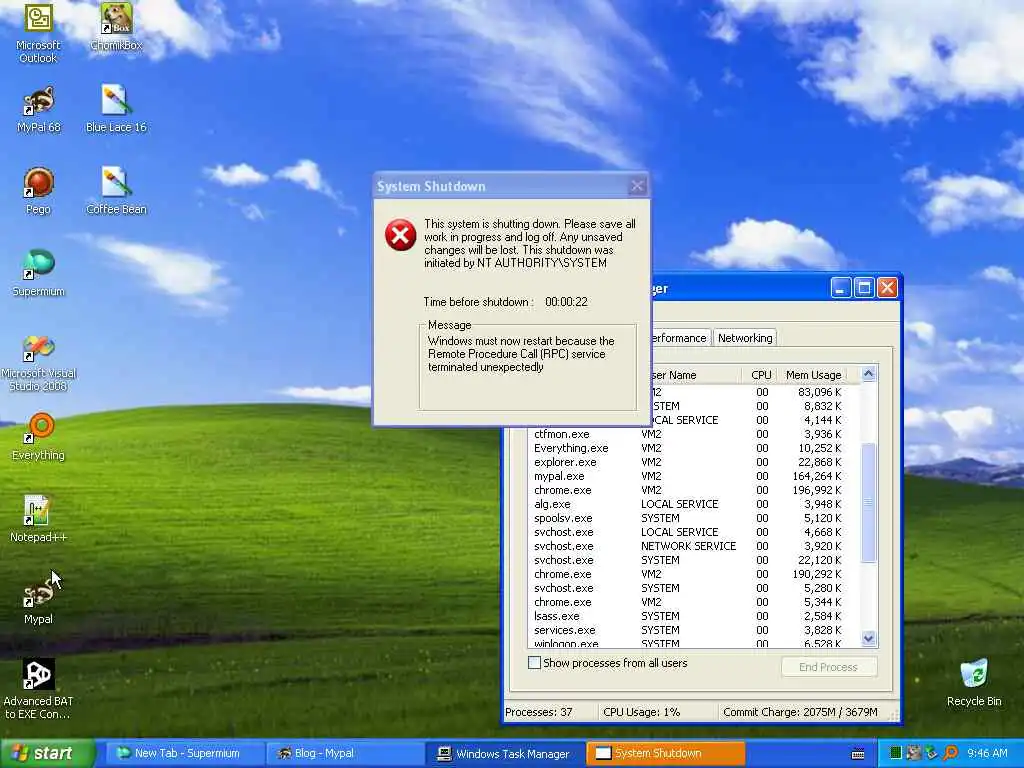This screenshot has height=768, width=1024.
Task: Maximize the Task Manager window
Action: tap(864, 288)
